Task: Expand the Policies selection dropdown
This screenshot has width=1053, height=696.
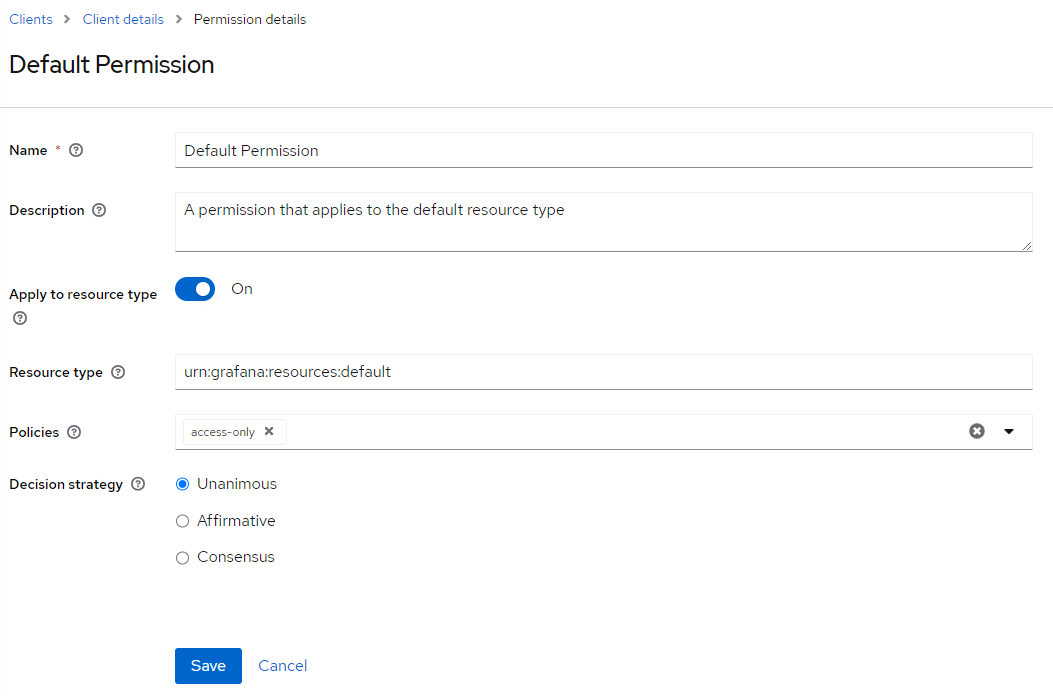Action: (1009, 431)
